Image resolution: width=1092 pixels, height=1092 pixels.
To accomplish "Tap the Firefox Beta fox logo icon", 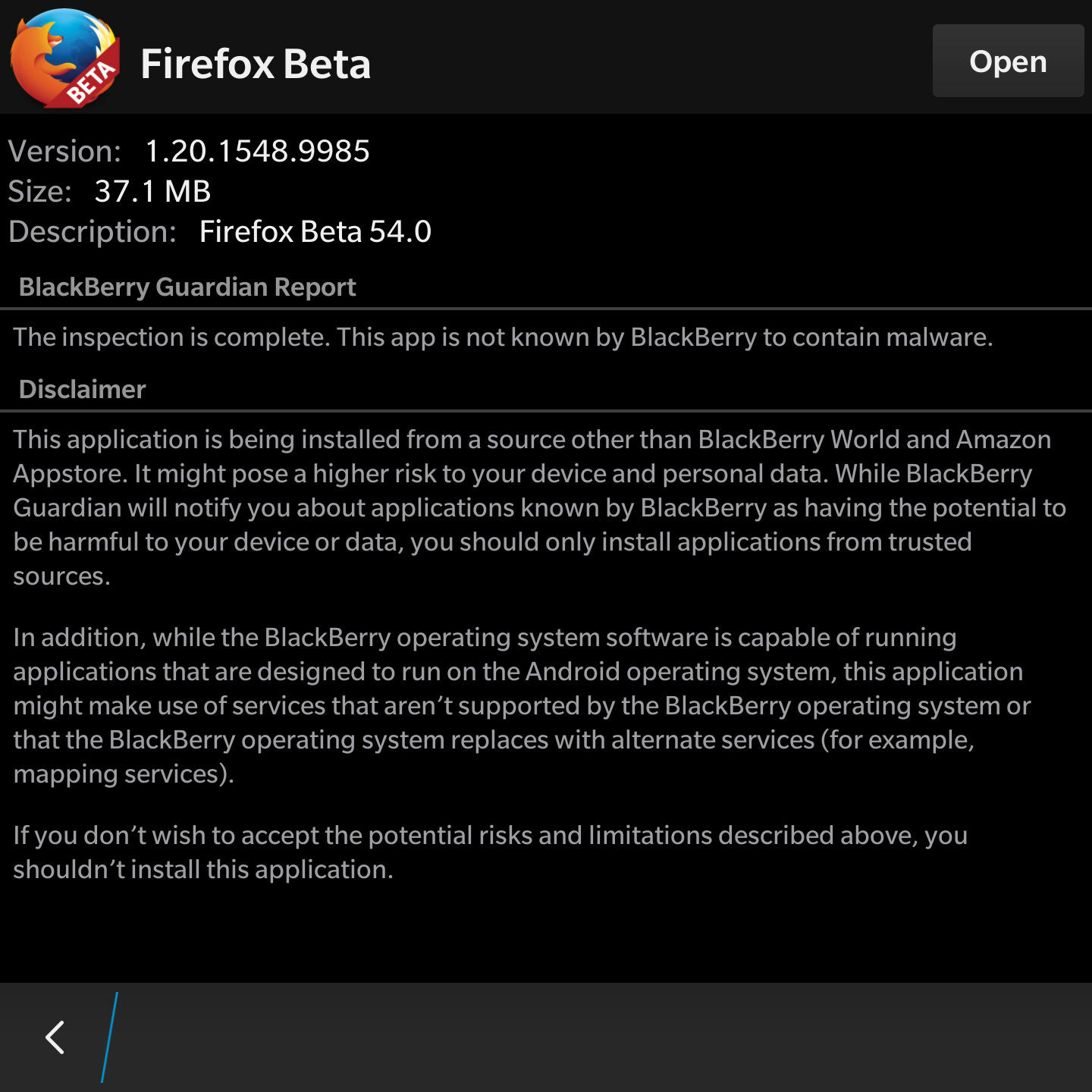I will 65,58.
